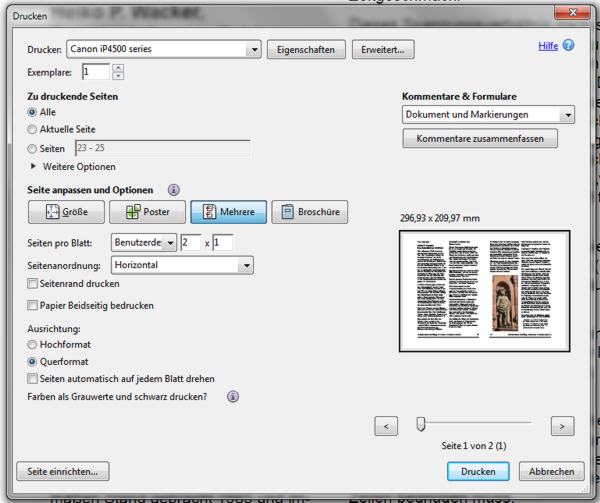This screenshot has width=600, height=503.
Task: Click the blue Hilfe question mark icon
Action: click(568, 46)
